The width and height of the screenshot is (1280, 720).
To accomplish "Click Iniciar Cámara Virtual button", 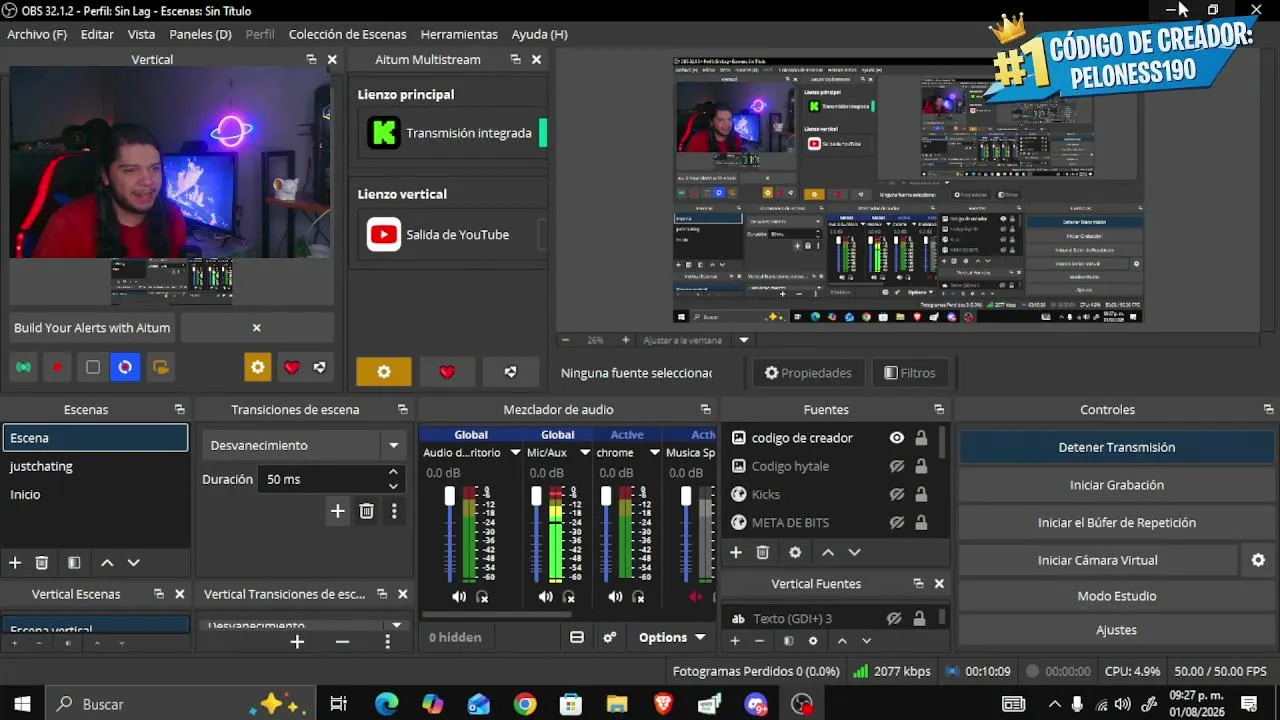I will pyautogui.click(x=1098, y=560).
